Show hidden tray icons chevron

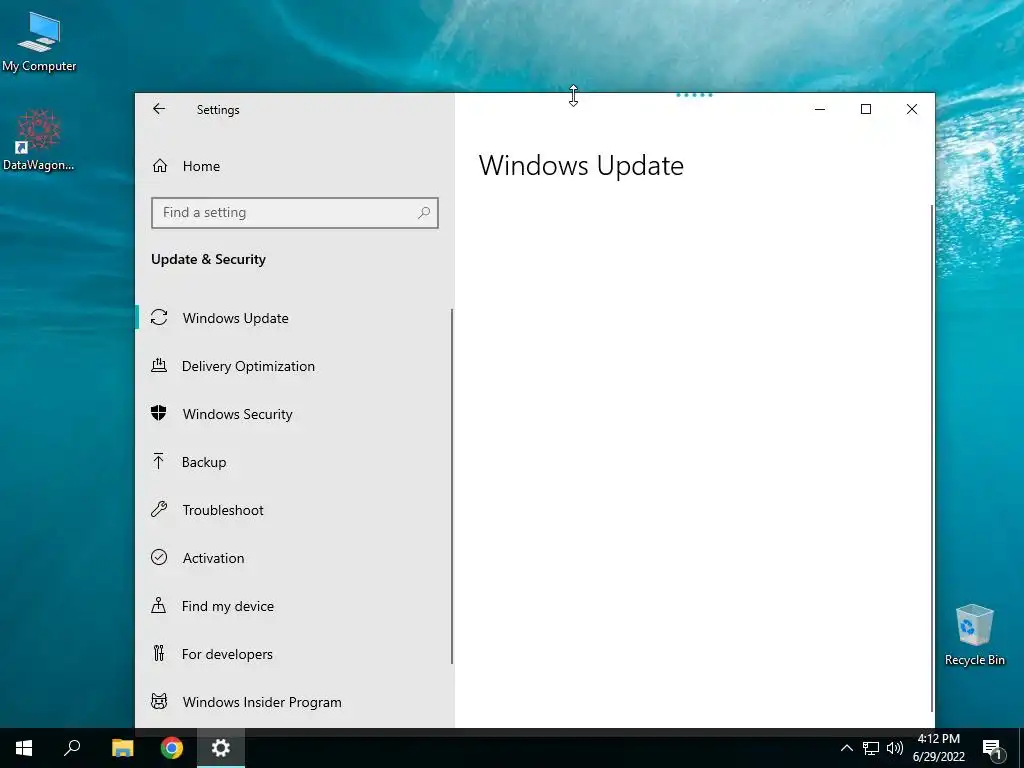[x=846, y=748]
